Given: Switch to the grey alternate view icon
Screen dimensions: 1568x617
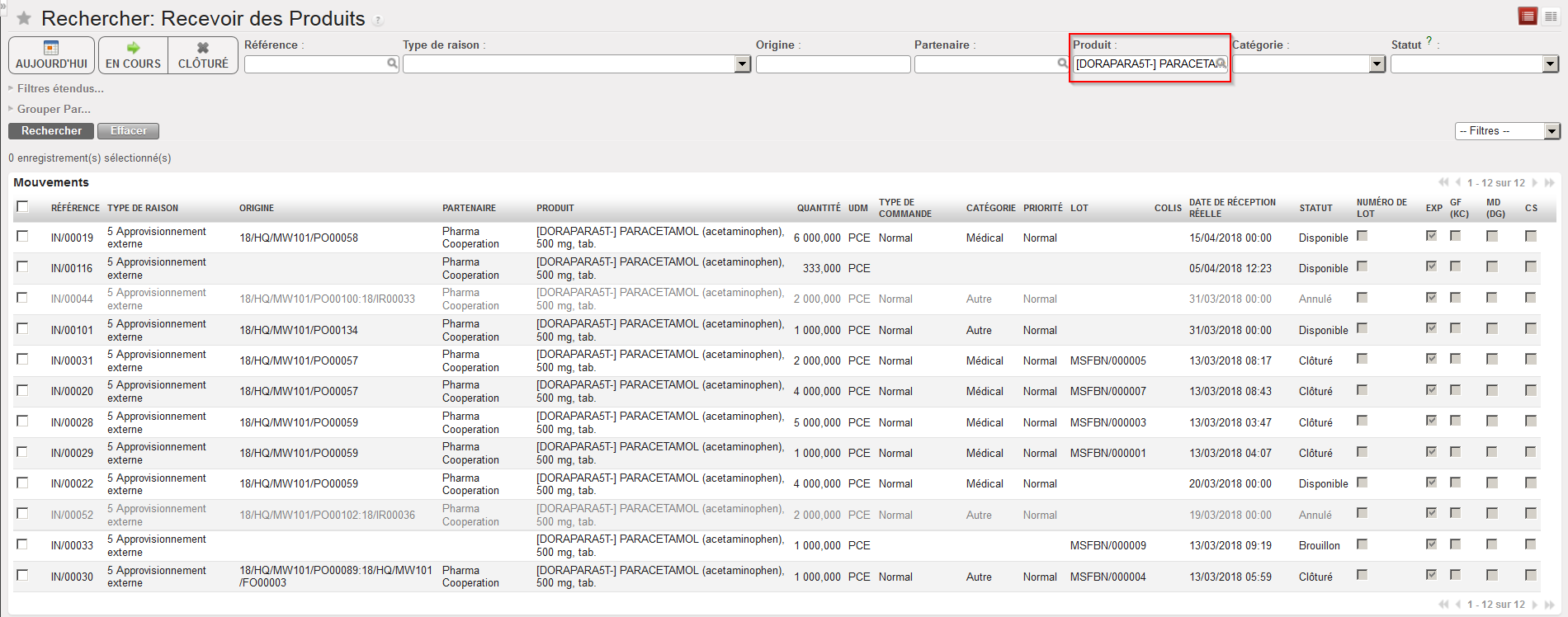Looking at the screenshot, I should coord(1551,16).
